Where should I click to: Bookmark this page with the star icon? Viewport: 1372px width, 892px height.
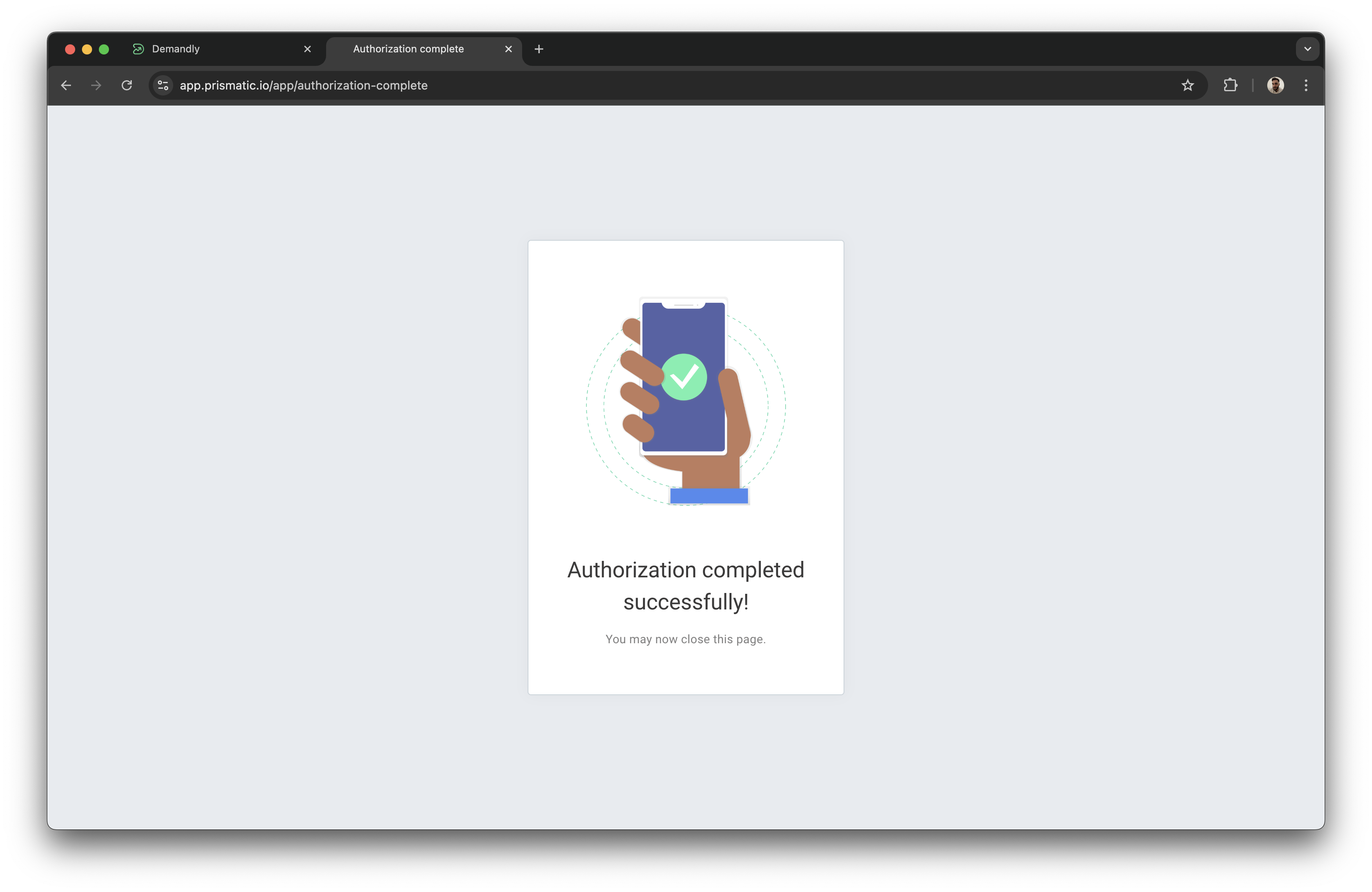[x=1187, y=85]
